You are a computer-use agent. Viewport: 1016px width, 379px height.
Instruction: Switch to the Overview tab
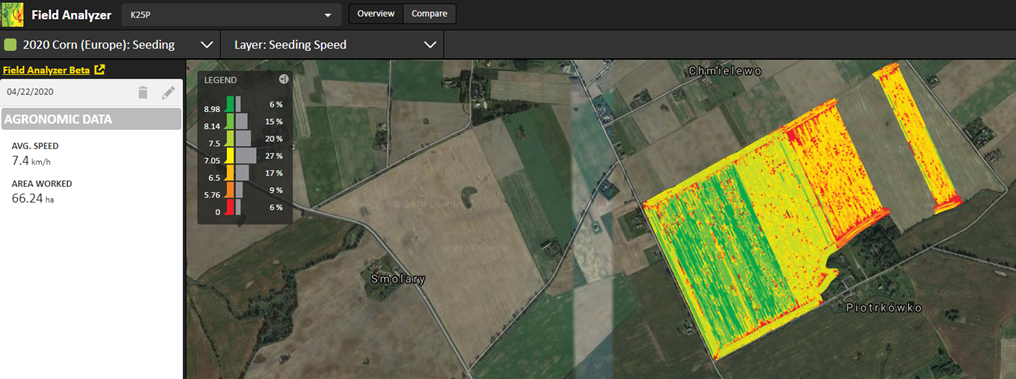(x=376, y=14)
